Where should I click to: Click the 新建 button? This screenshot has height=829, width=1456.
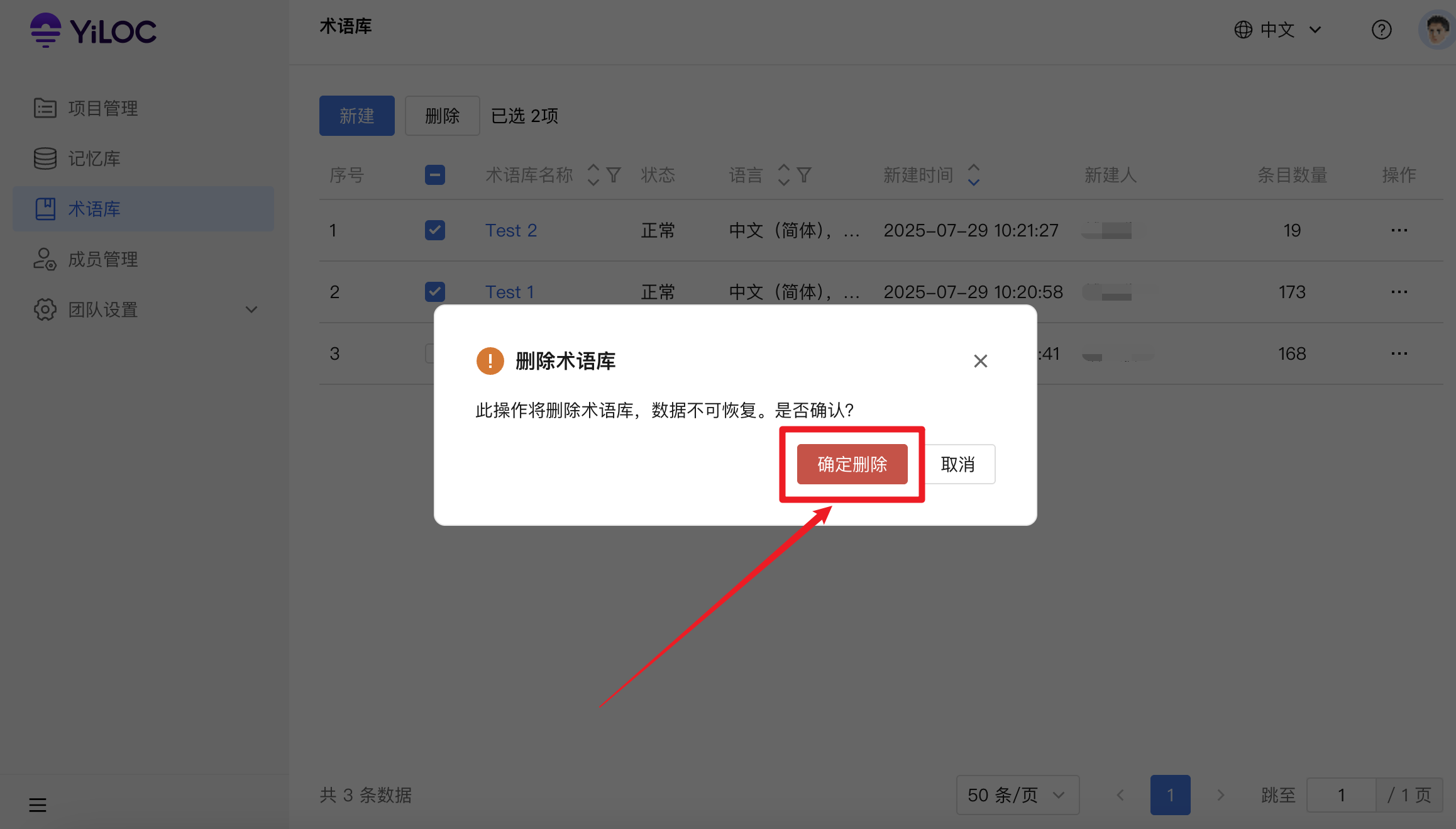click(x=357, y=116)
